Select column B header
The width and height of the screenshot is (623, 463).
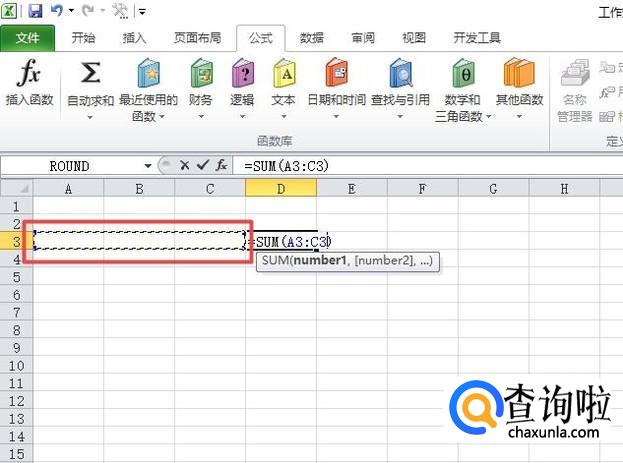point(139,188)
